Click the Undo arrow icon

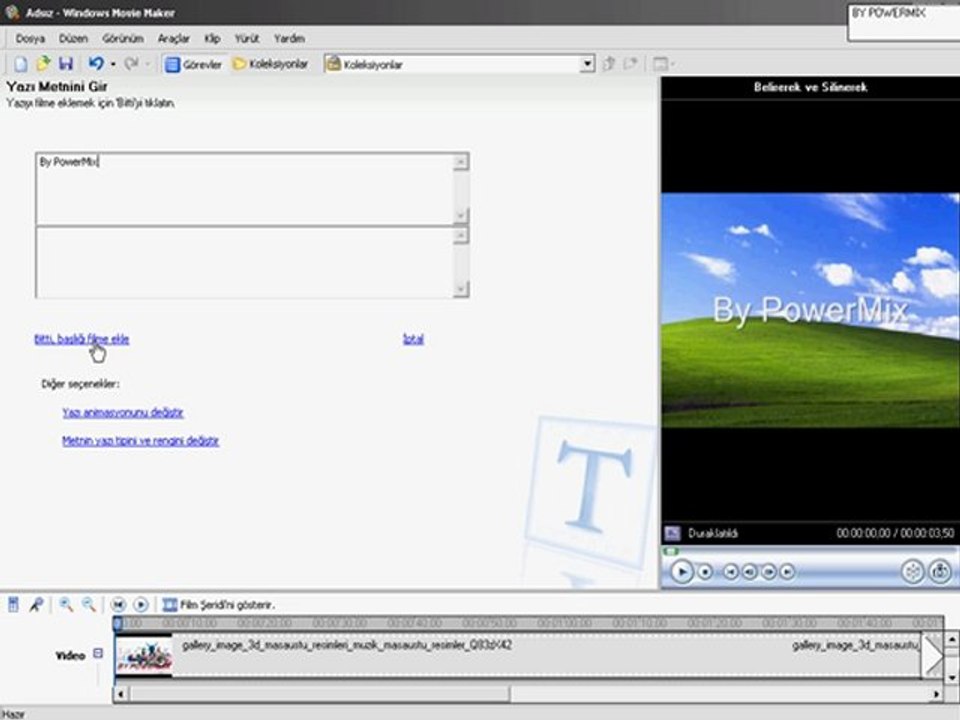[95, 64]
